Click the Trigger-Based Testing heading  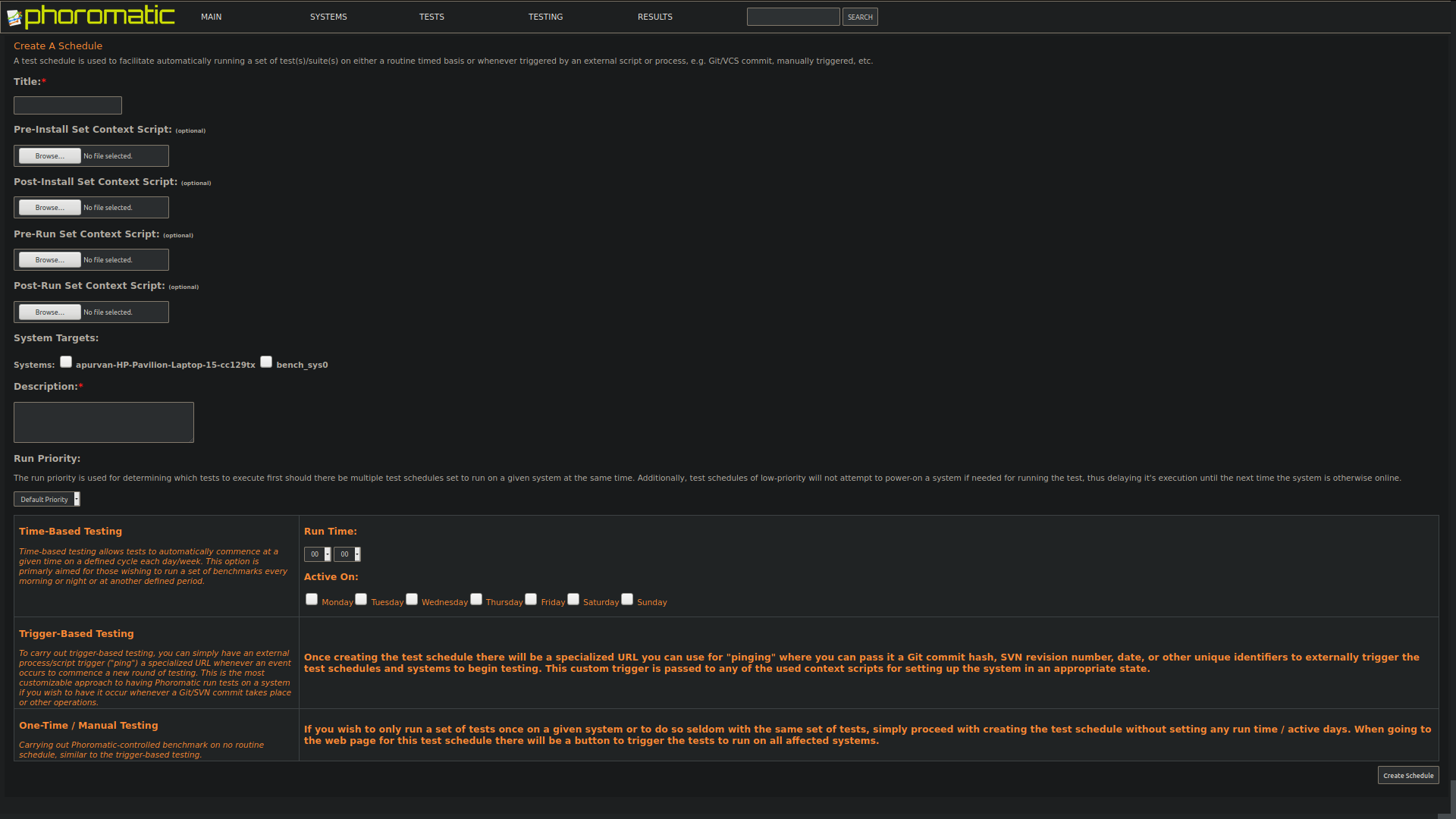pos(77,633)
